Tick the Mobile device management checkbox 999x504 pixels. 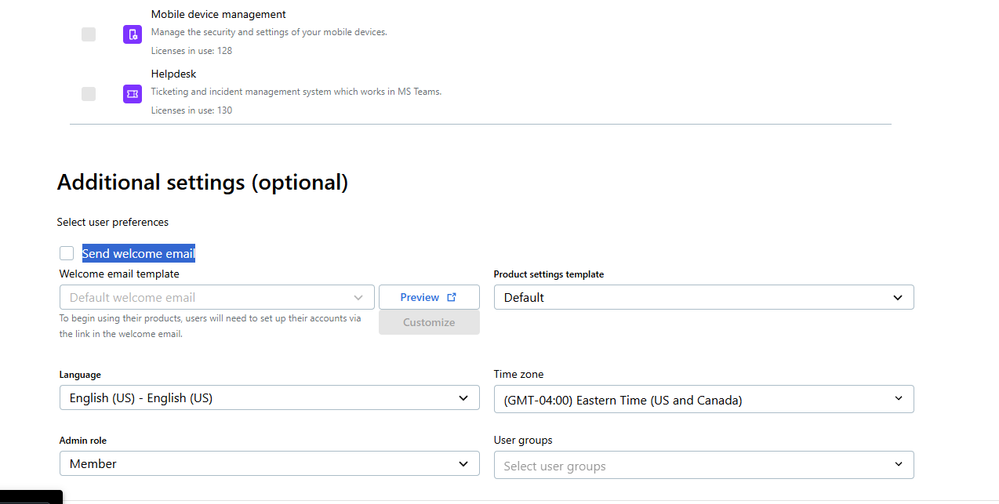pyautogui.click(x=89, y=34)
